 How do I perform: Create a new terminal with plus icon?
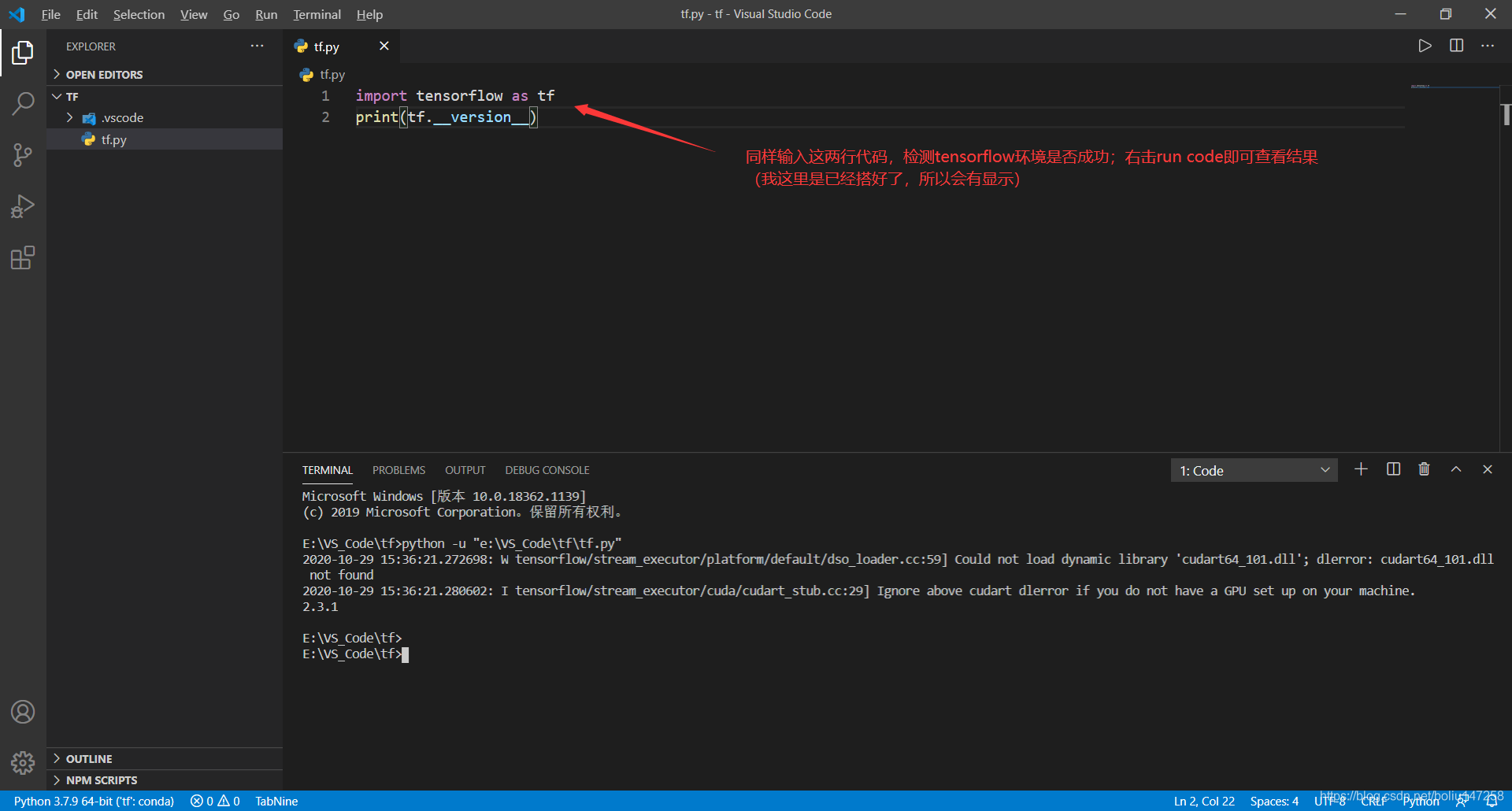click(x=1361, y=469)
